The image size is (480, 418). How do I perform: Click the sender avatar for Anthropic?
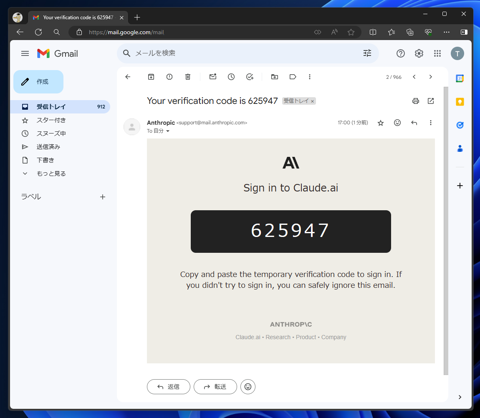click(132, 127)
